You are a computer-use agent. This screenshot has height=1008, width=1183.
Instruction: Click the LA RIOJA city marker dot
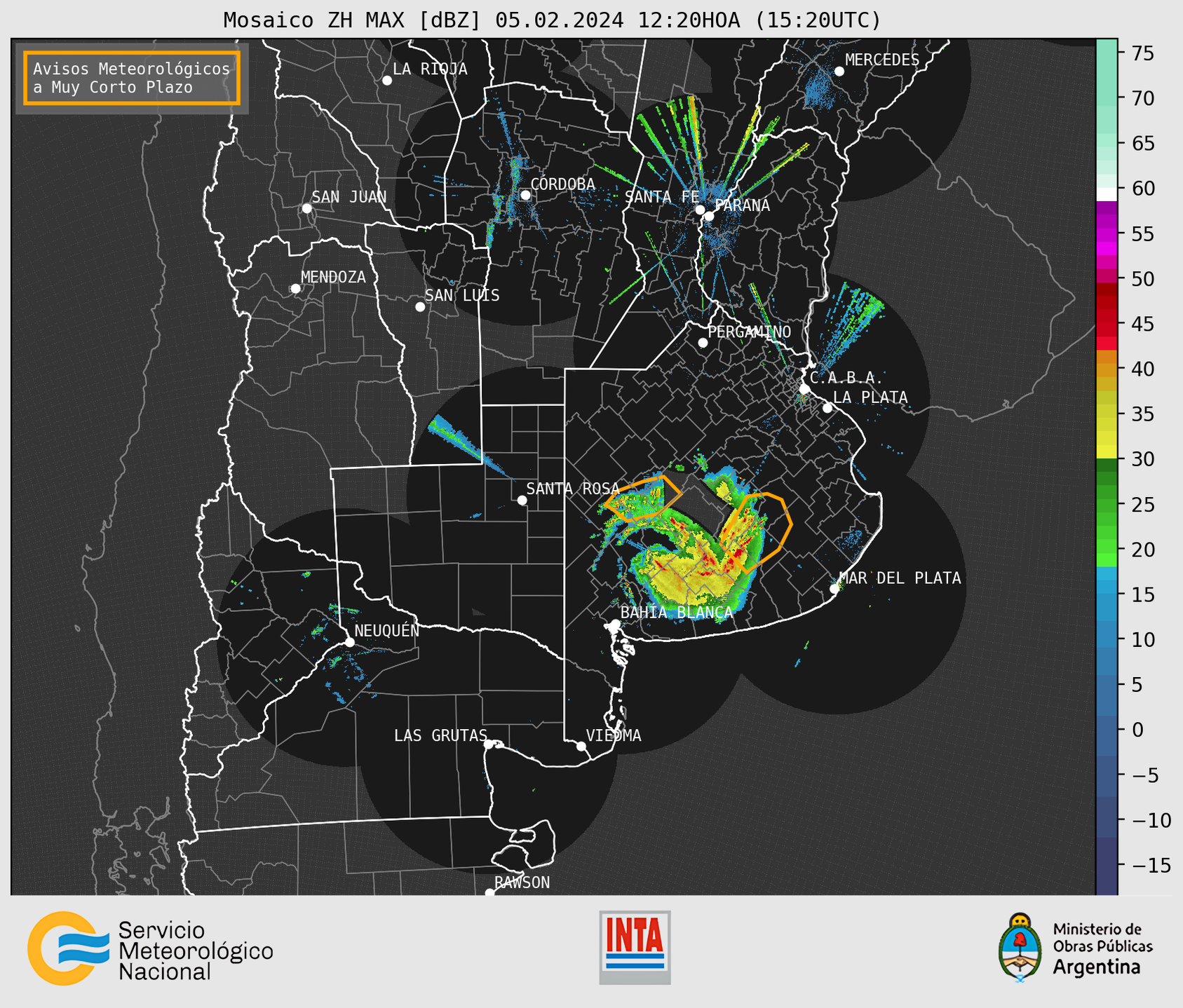[x=387, y=81]
